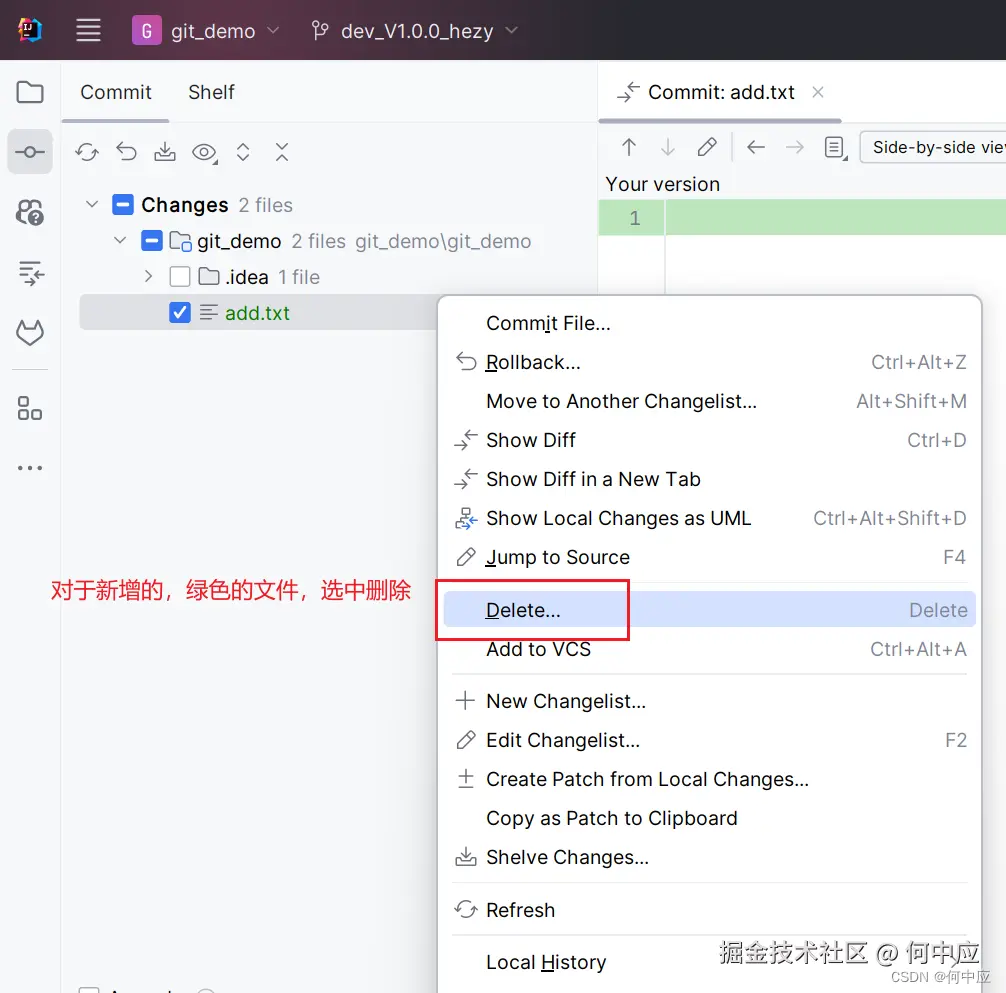This screenshot has height=993, width=1006.
Task: Click the git_demo project badge icon
Action: pyautogui.click(x=146, y=30)
